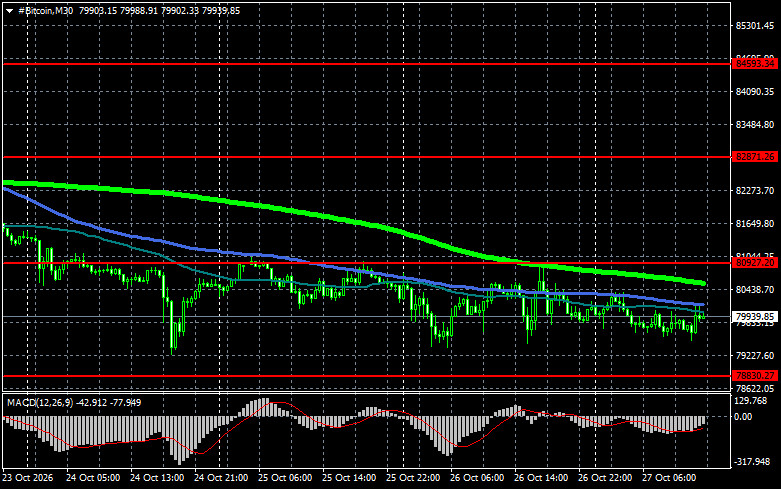Click the red 80927.20 level price tag

click(755, 262)
